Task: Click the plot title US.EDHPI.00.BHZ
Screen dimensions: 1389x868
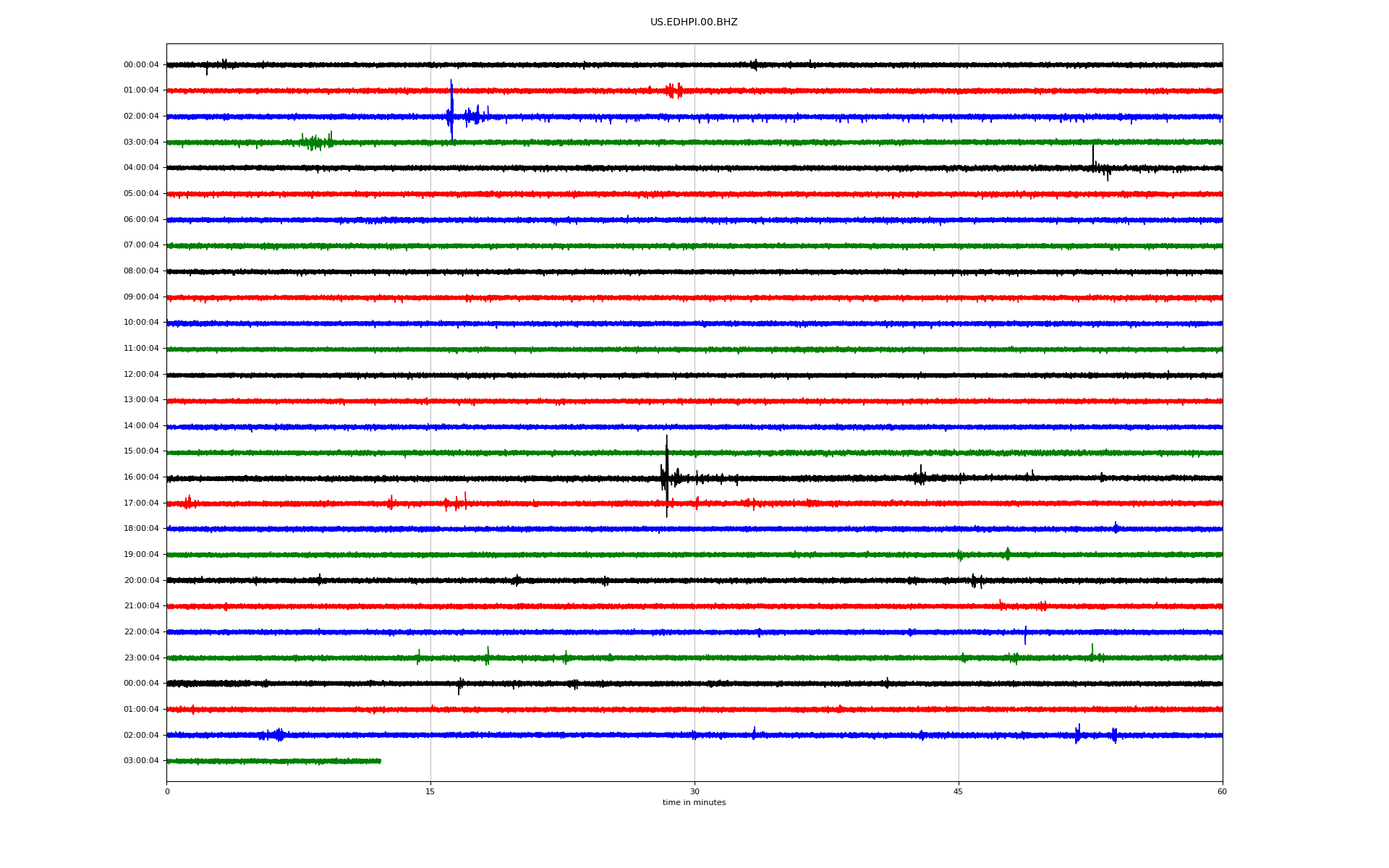Action: (x=693, y=22)
